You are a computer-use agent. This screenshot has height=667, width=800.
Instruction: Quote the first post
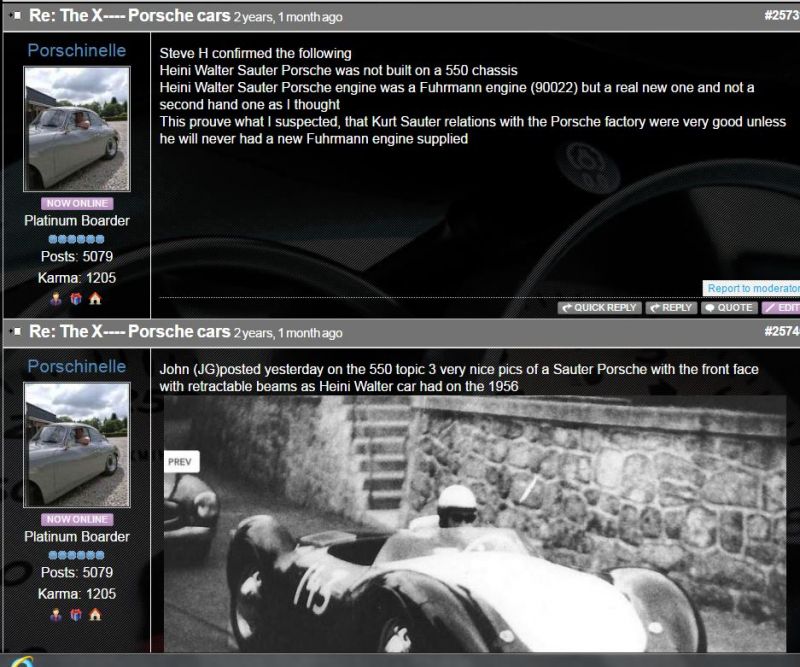729,308
